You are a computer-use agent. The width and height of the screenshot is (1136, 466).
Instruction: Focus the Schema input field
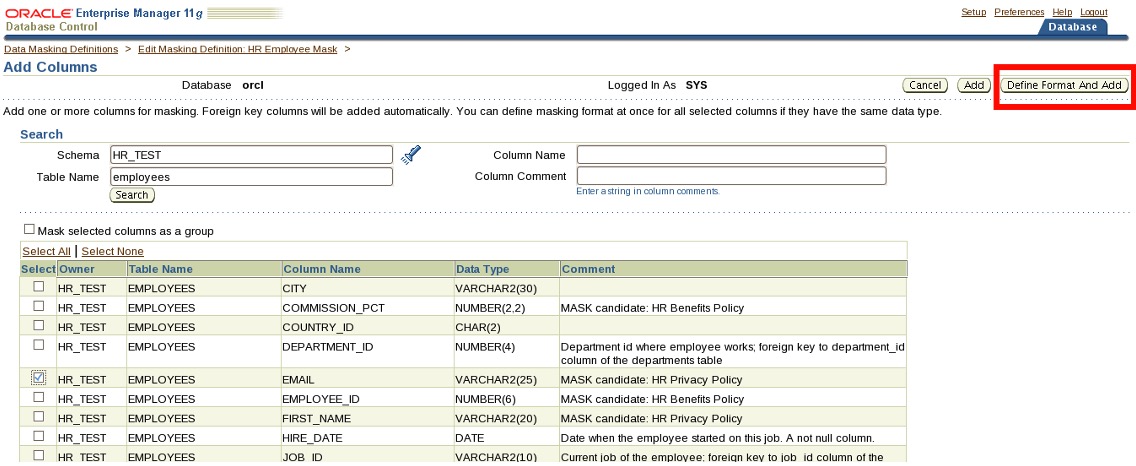[251, 155]
